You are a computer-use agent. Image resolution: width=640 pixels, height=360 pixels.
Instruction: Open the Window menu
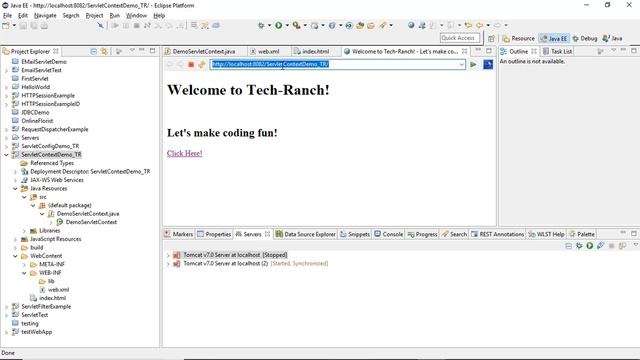(136, 16)
